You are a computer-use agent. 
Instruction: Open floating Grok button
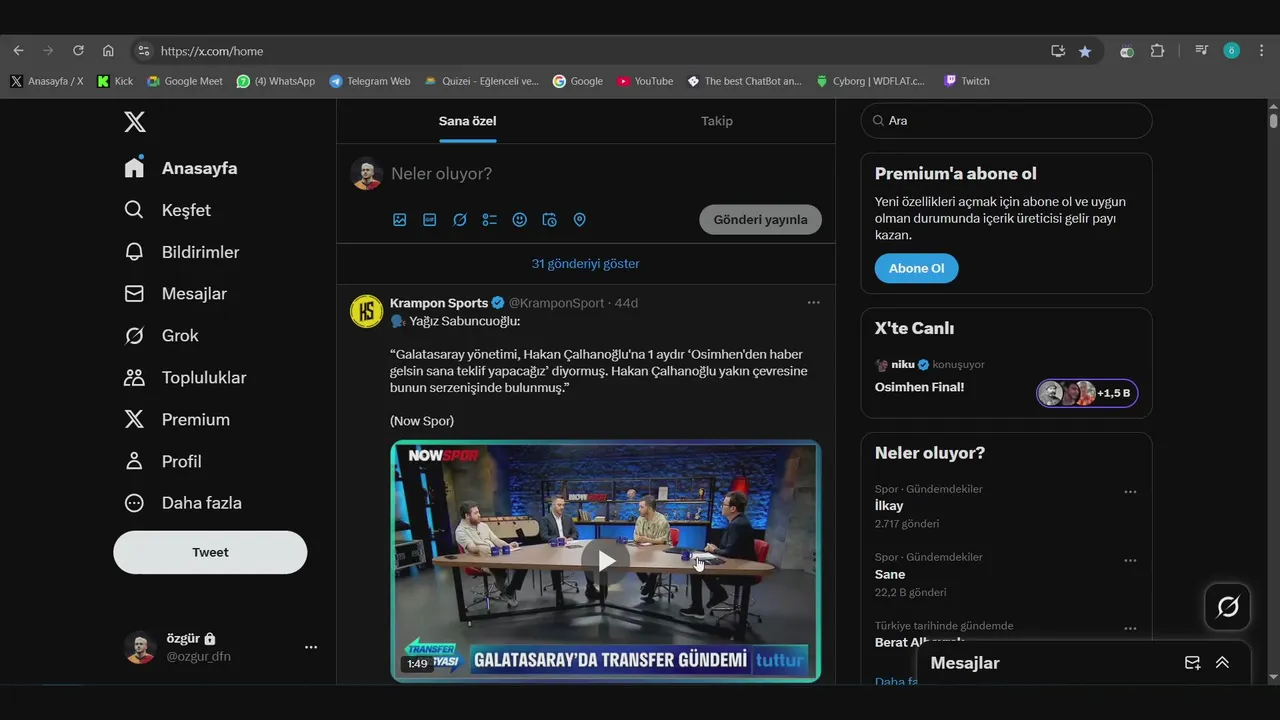1228,606
